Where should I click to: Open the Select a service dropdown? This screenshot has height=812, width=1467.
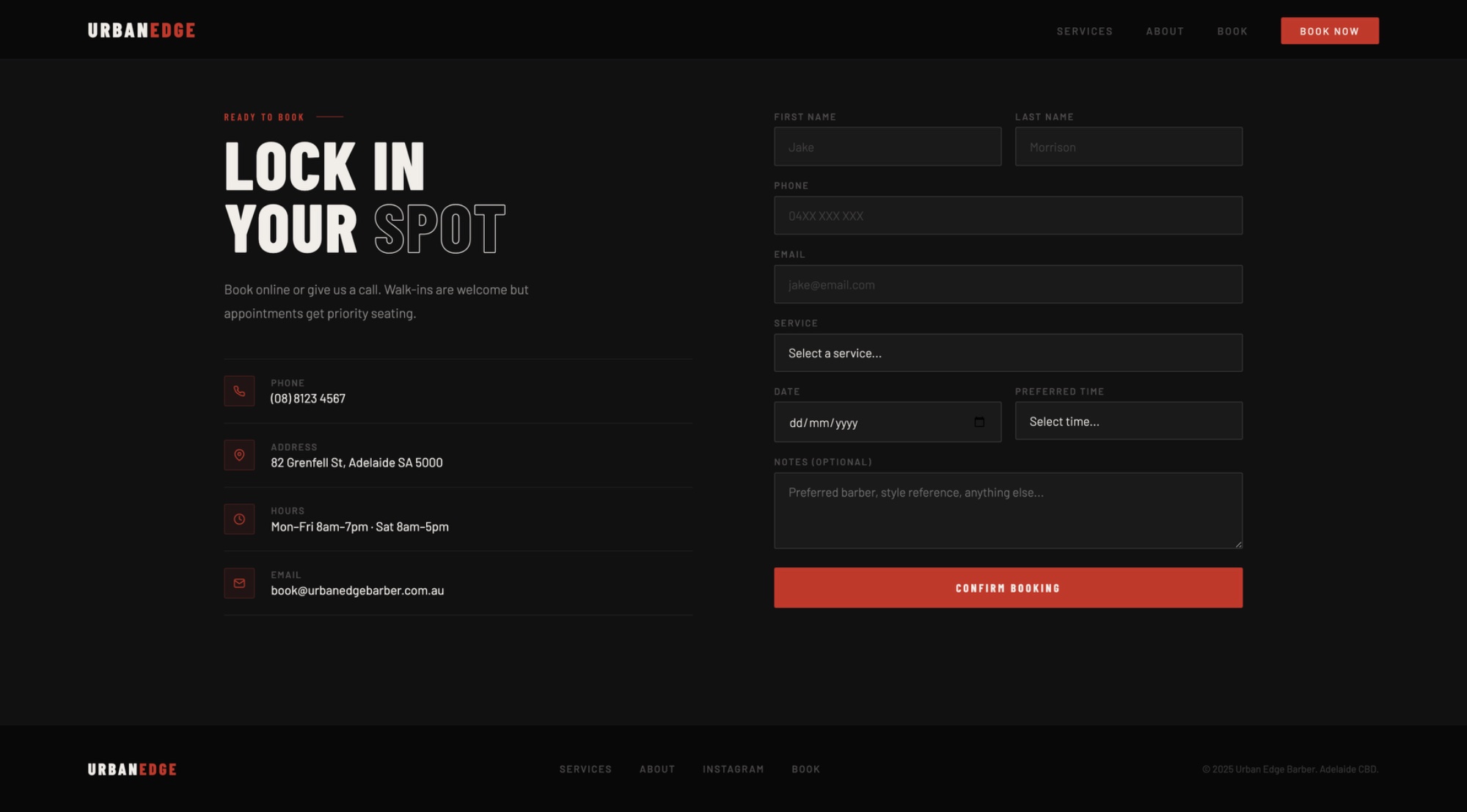(1008, 353)
